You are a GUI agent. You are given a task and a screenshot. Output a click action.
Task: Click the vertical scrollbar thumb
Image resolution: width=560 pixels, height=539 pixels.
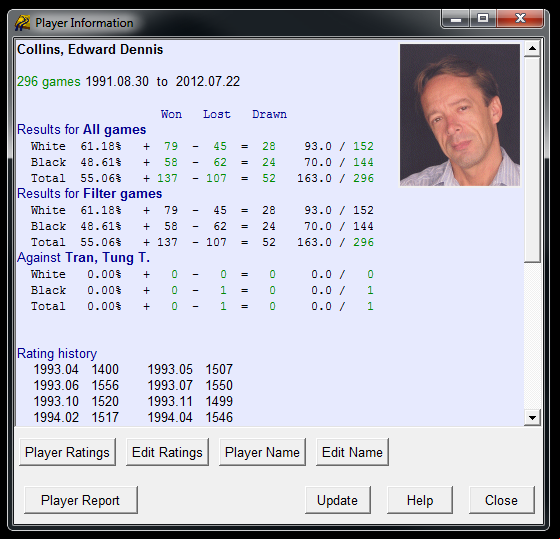point(532,160)
